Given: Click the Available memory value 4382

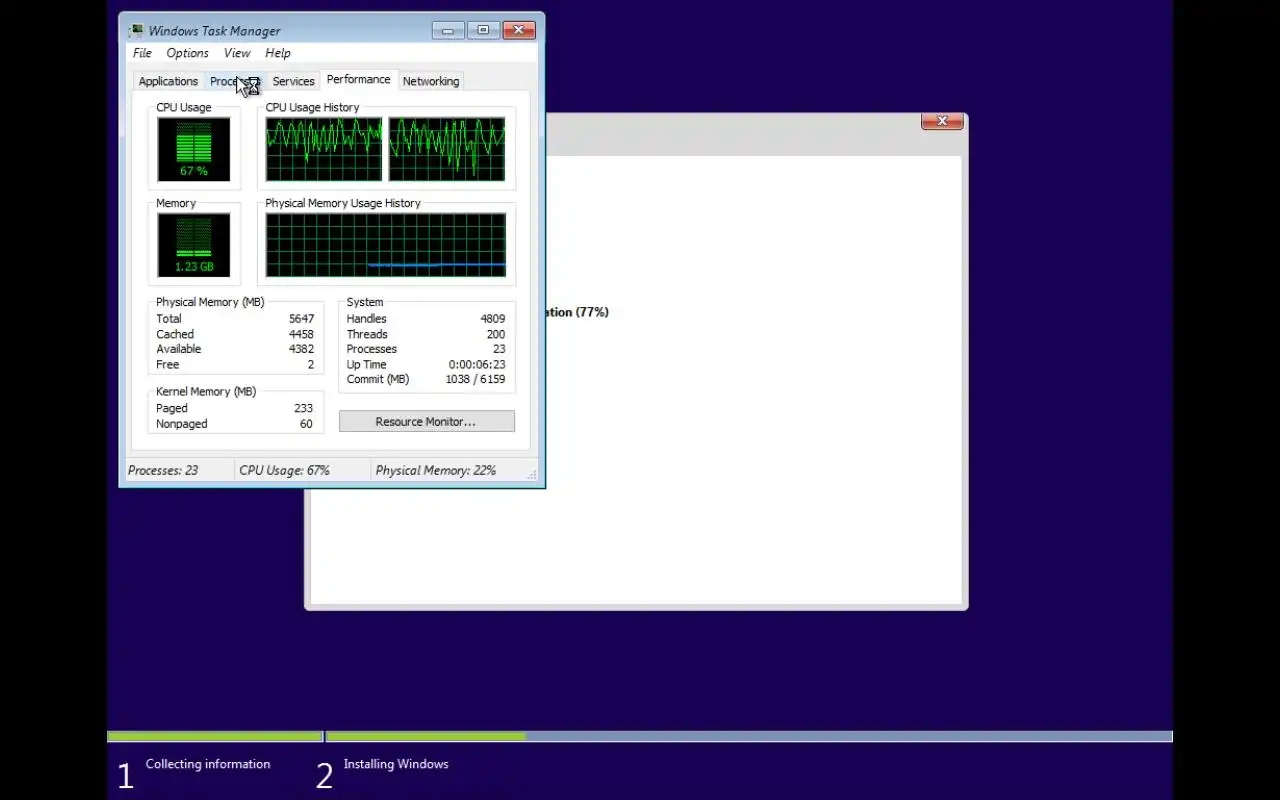Looking at the screenshot, I should coord(301,349).
